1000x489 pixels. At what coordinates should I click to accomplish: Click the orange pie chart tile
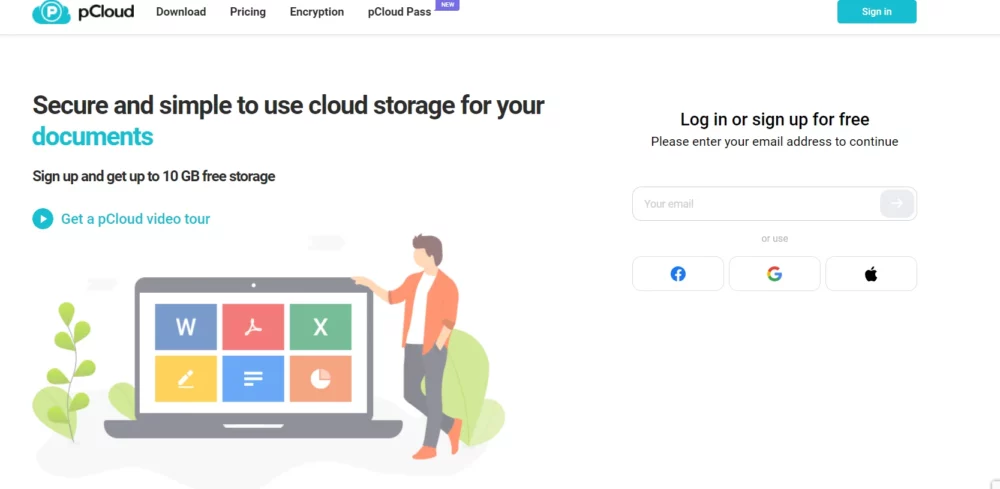click(320, 379)
